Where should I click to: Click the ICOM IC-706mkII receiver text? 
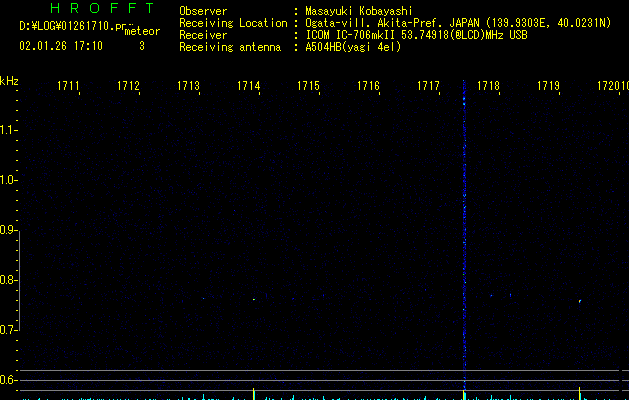pyautogui.click(x=416, y=35)
